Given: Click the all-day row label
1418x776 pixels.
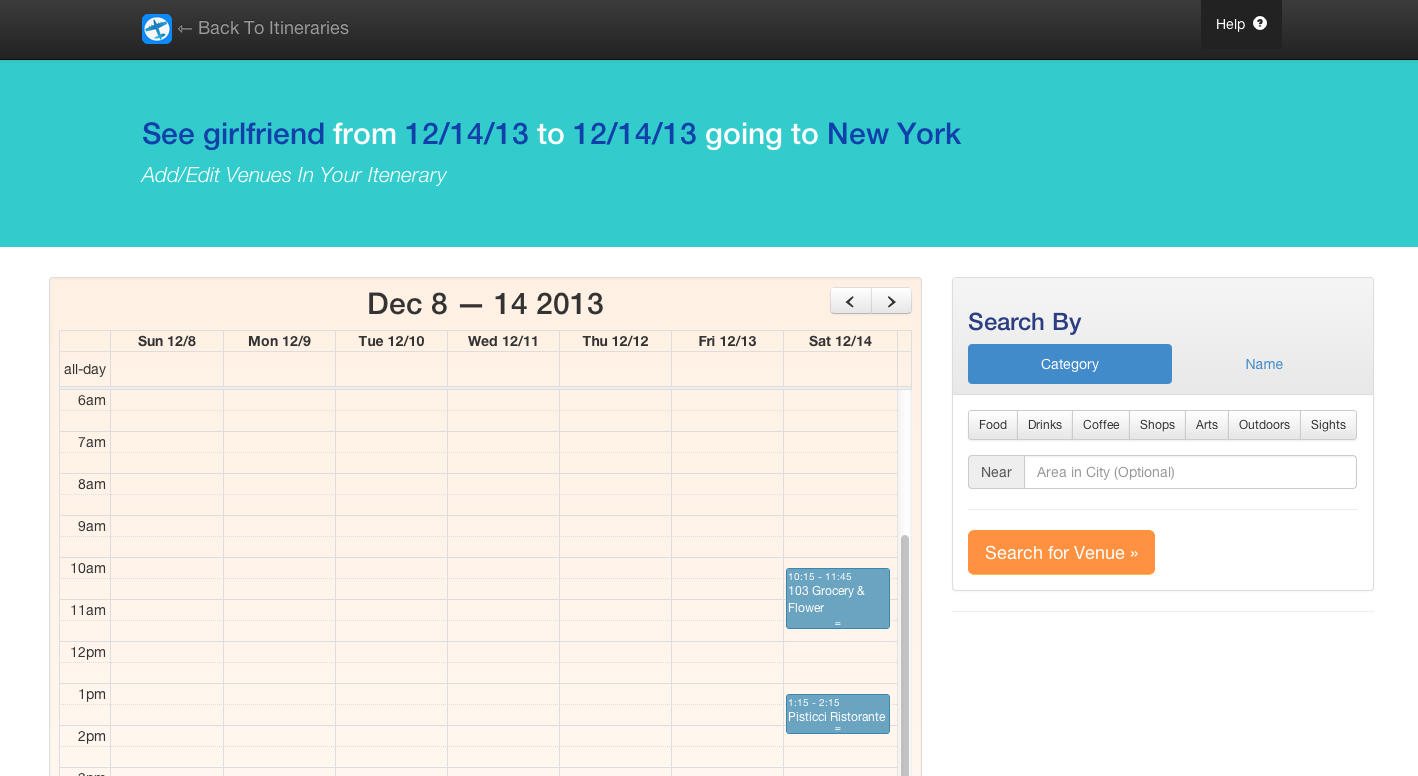Looking at the screenshot, I should tap(85, 369).
